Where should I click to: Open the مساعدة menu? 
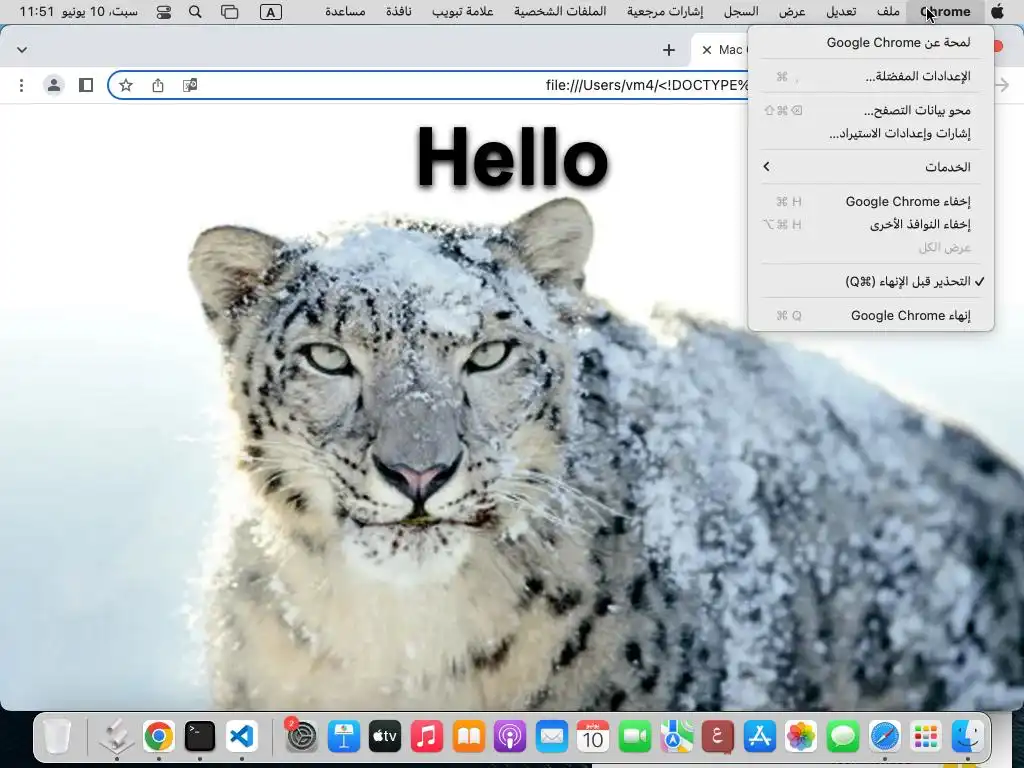point(345,12)
